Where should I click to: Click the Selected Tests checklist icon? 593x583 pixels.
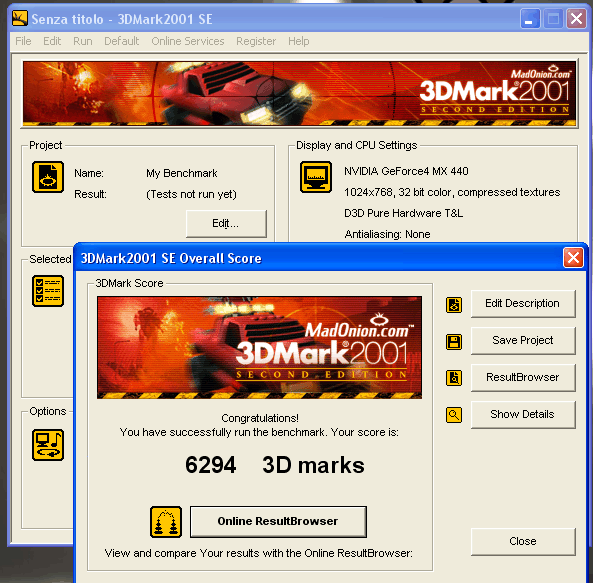(48, 291)
